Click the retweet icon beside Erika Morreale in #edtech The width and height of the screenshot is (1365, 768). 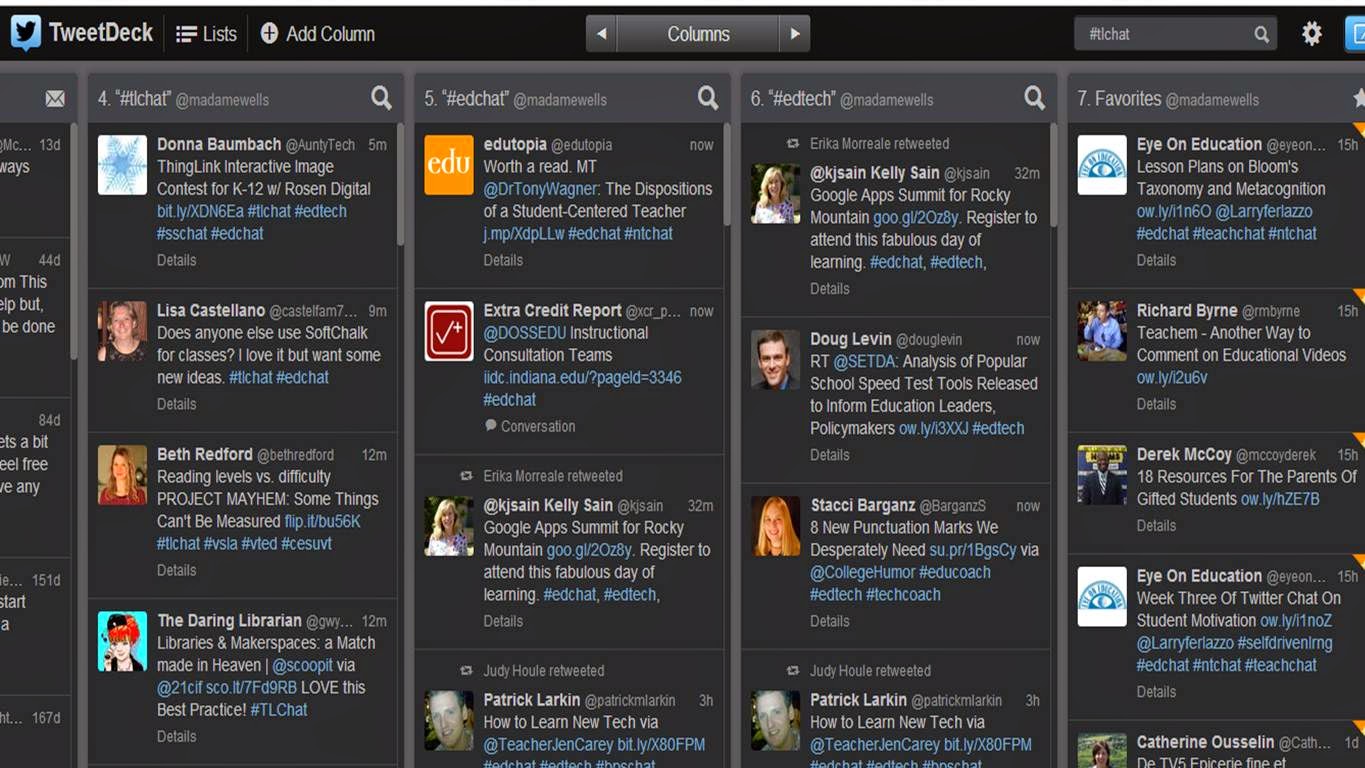[793, 144]
